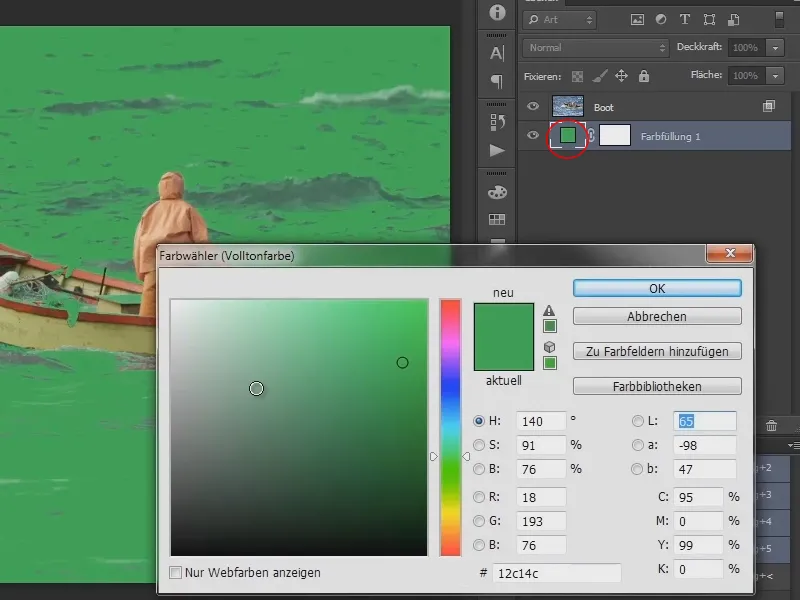Image resolution: width=800 pixels, height=600 pixels.
Task: Click the smart object badge on Boot layer
Action: pos(769,106)
